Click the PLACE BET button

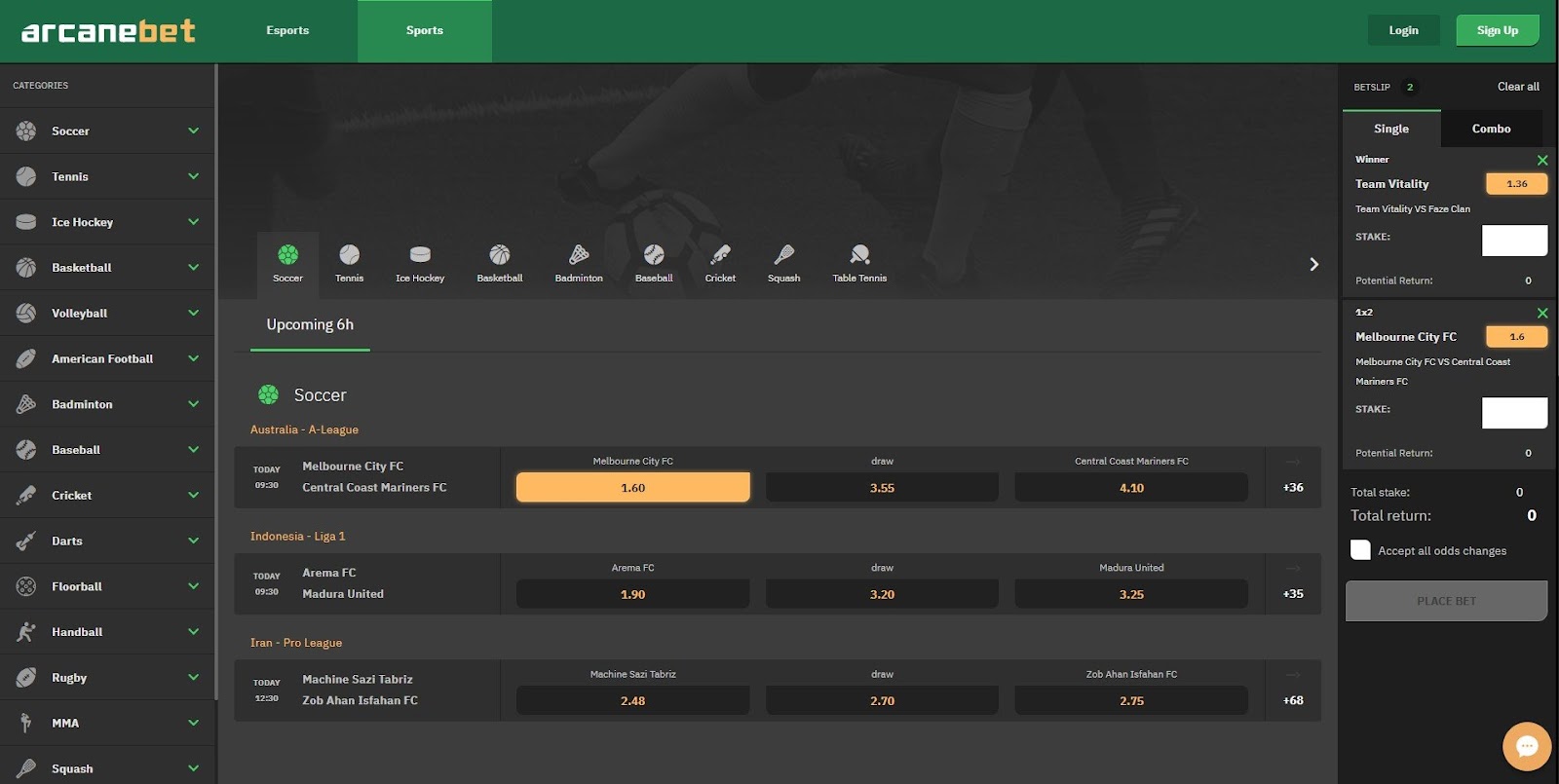1446,601
